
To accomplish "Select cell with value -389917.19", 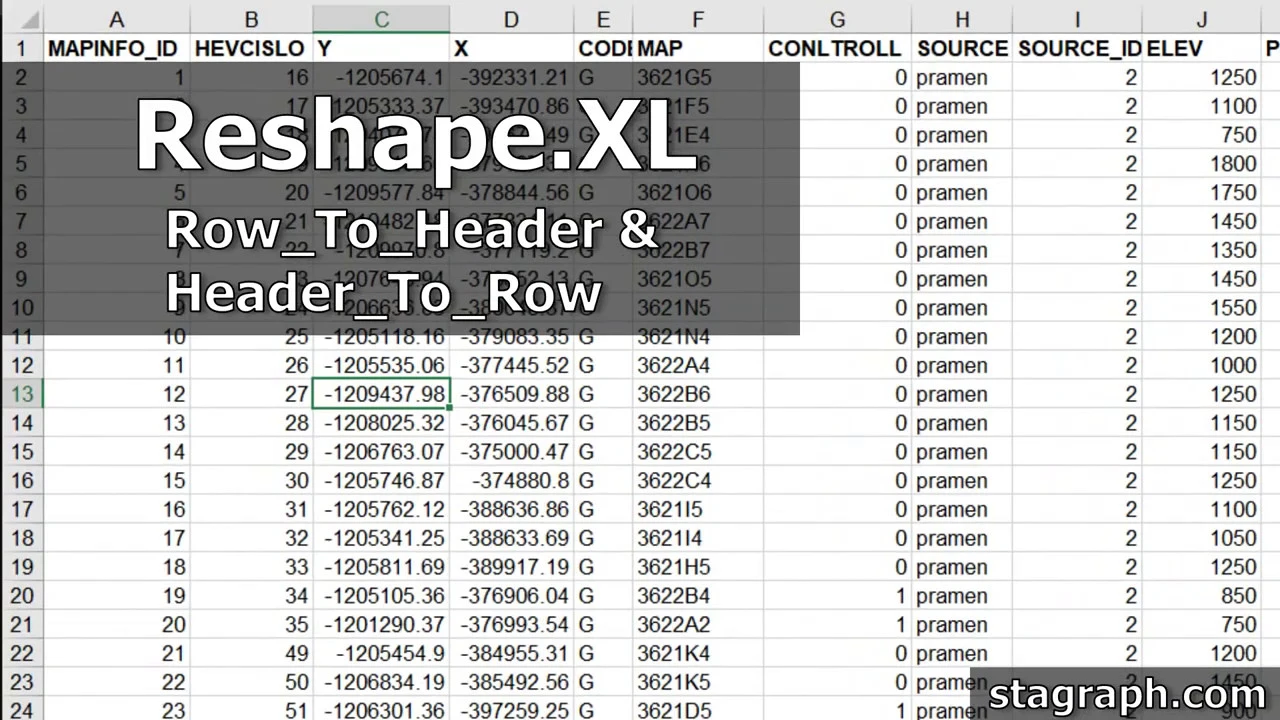I will [511, 567].
